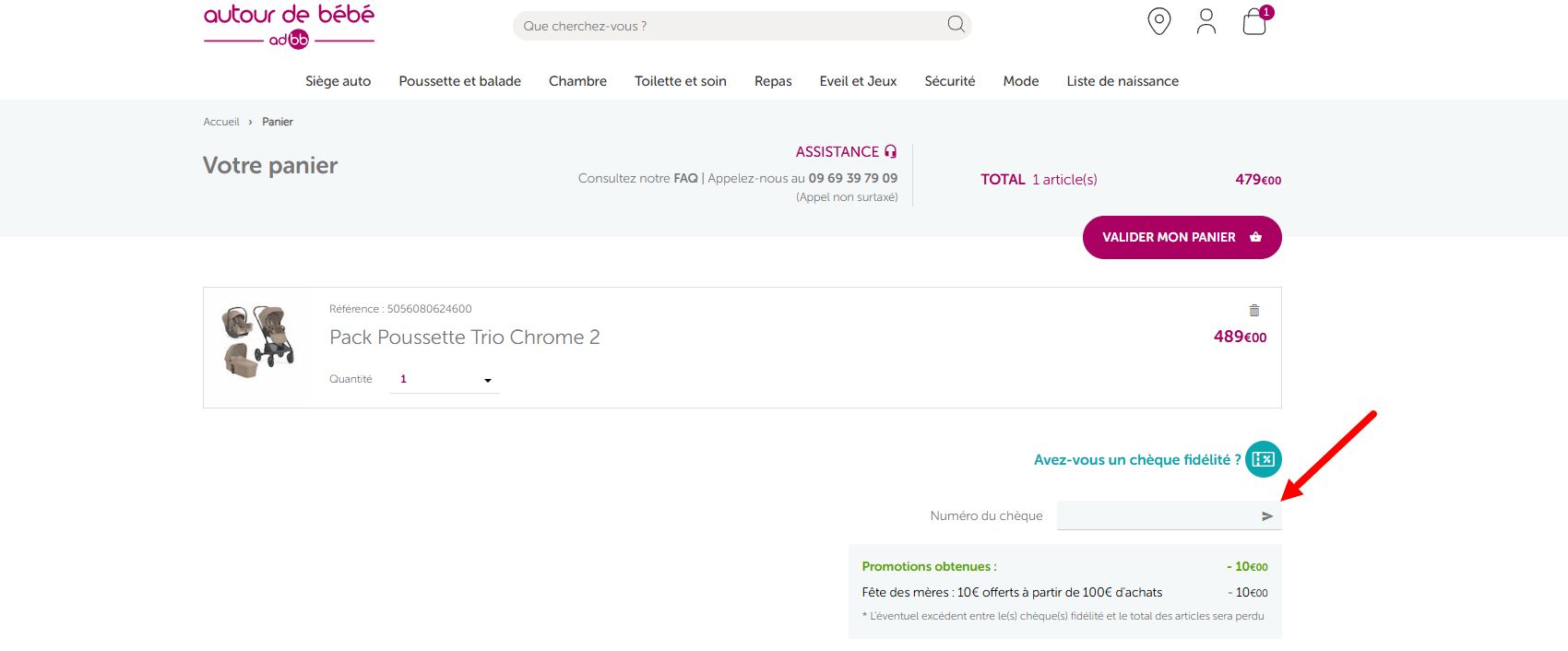1568x651 pixels.
Task: Submit cheque number with arrow icon
Action: pos(1267,516)
